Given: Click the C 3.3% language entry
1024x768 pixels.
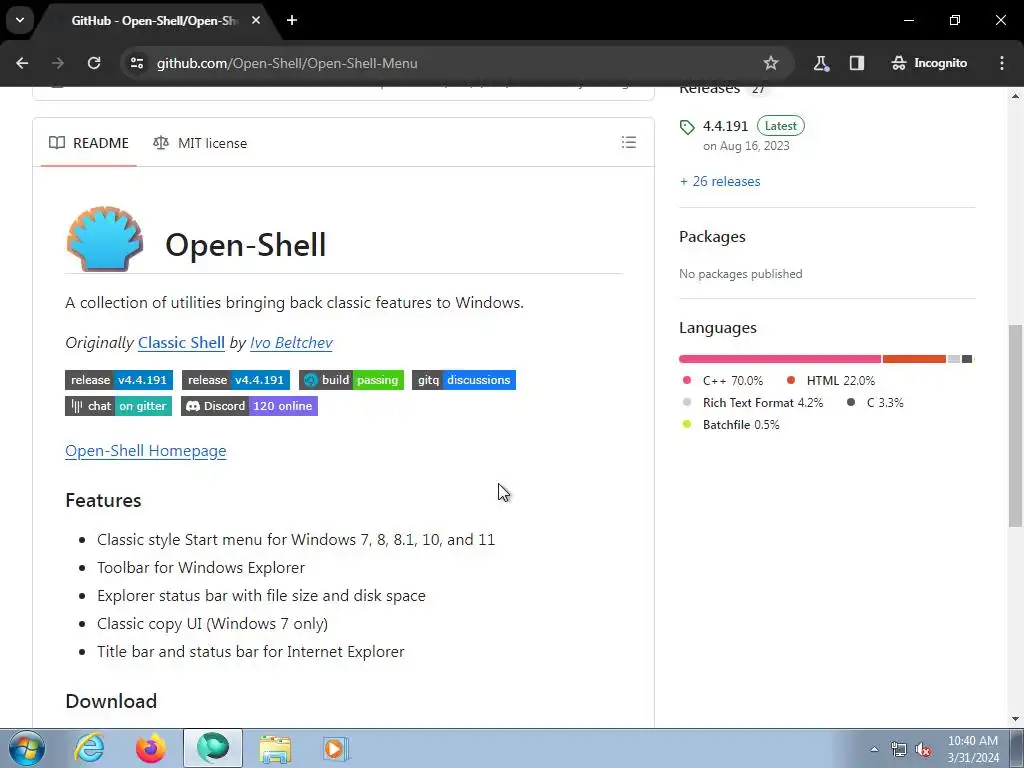Looking at the screenshot, I should (x=875, y=403).
